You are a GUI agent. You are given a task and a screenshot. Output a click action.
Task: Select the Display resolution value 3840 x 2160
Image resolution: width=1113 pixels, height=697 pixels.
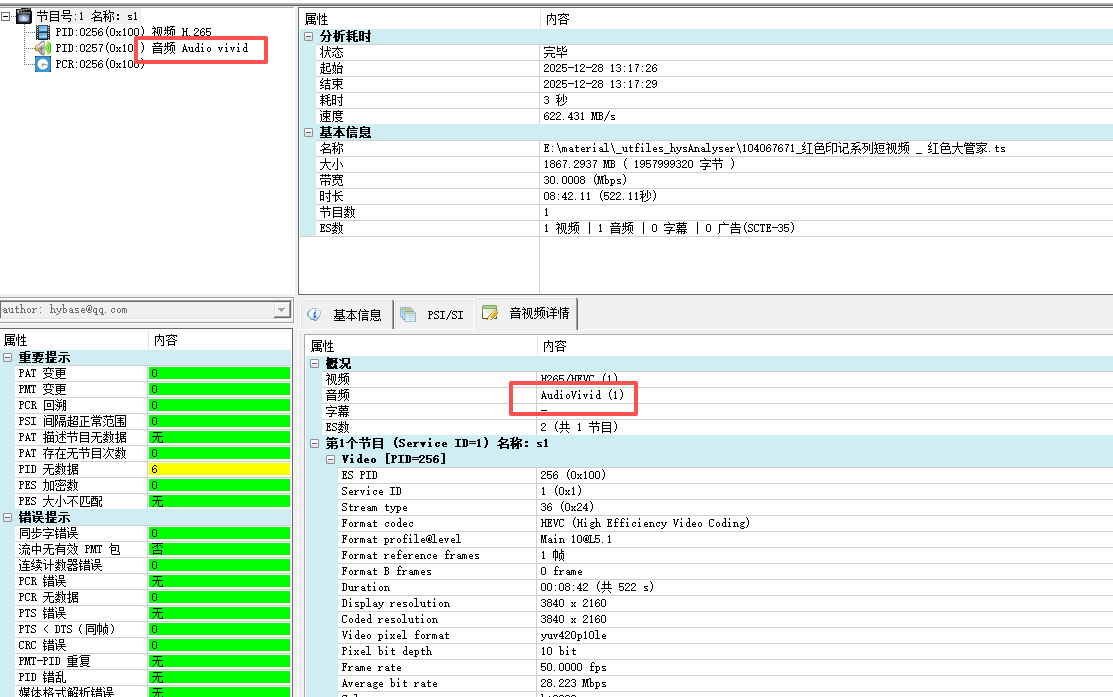tap(573, 603)
